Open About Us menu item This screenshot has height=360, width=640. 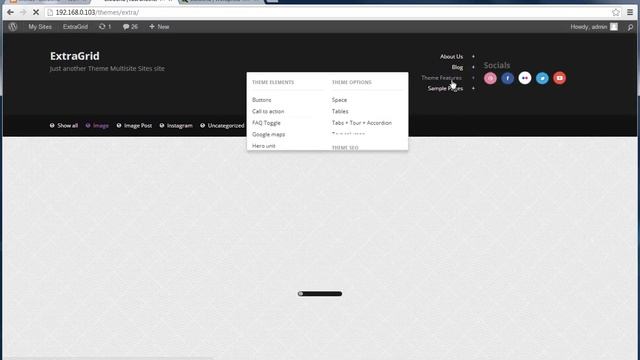click(x=451, y=57)
